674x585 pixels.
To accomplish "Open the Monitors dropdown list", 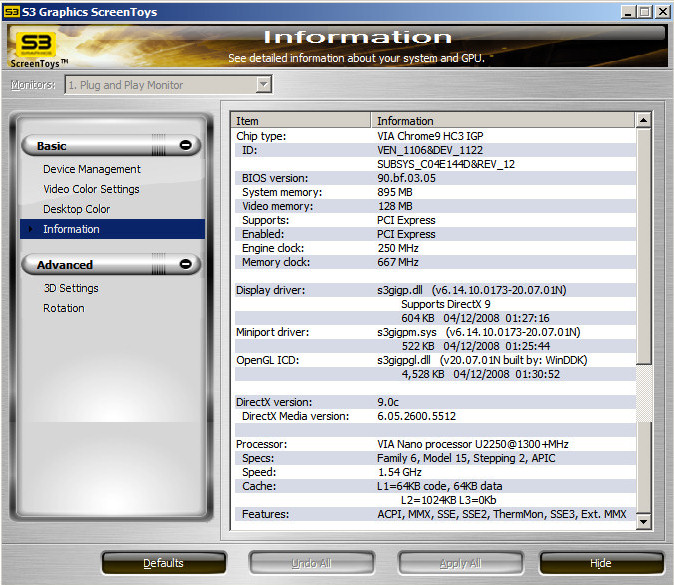I will [x=263, y=84].
